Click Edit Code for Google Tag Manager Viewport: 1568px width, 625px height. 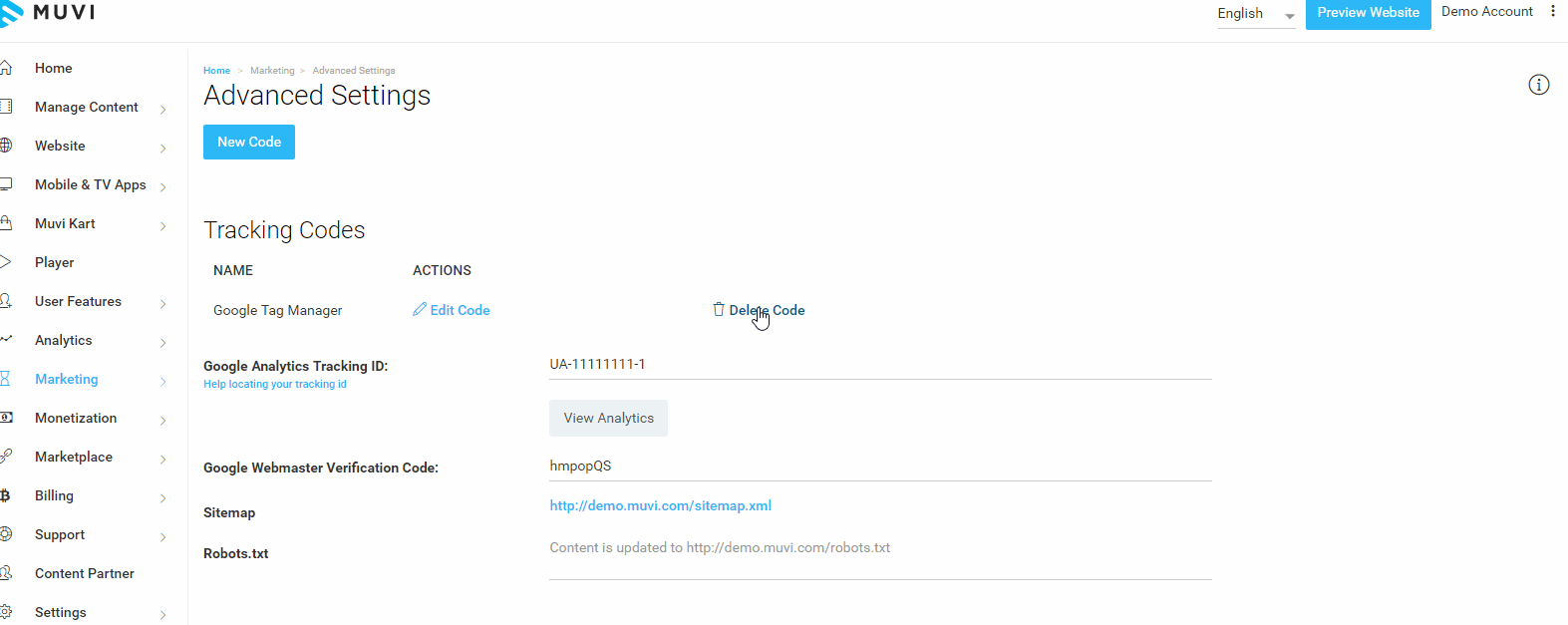(452, 310)
